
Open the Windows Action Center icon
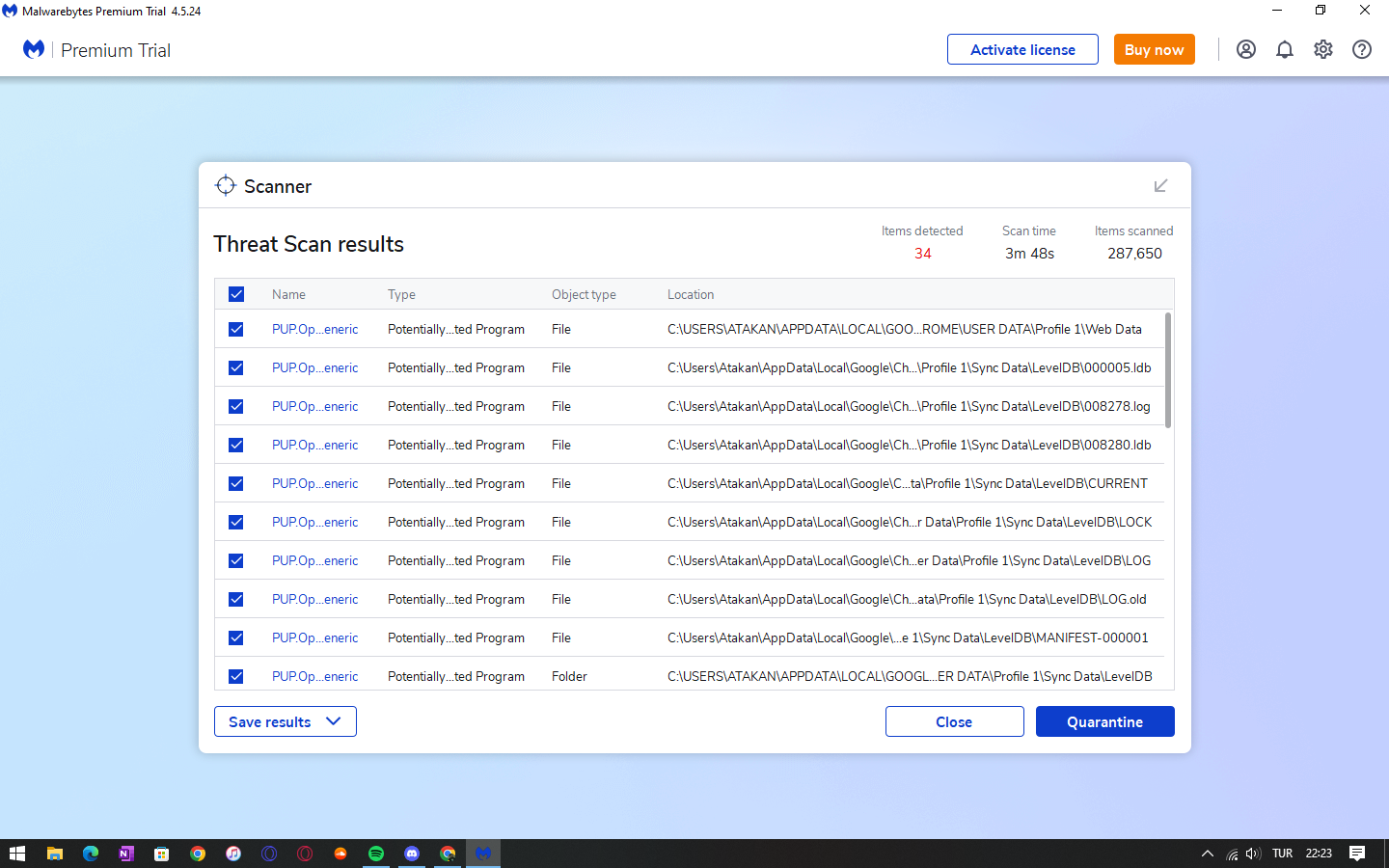click(1357, 854)
